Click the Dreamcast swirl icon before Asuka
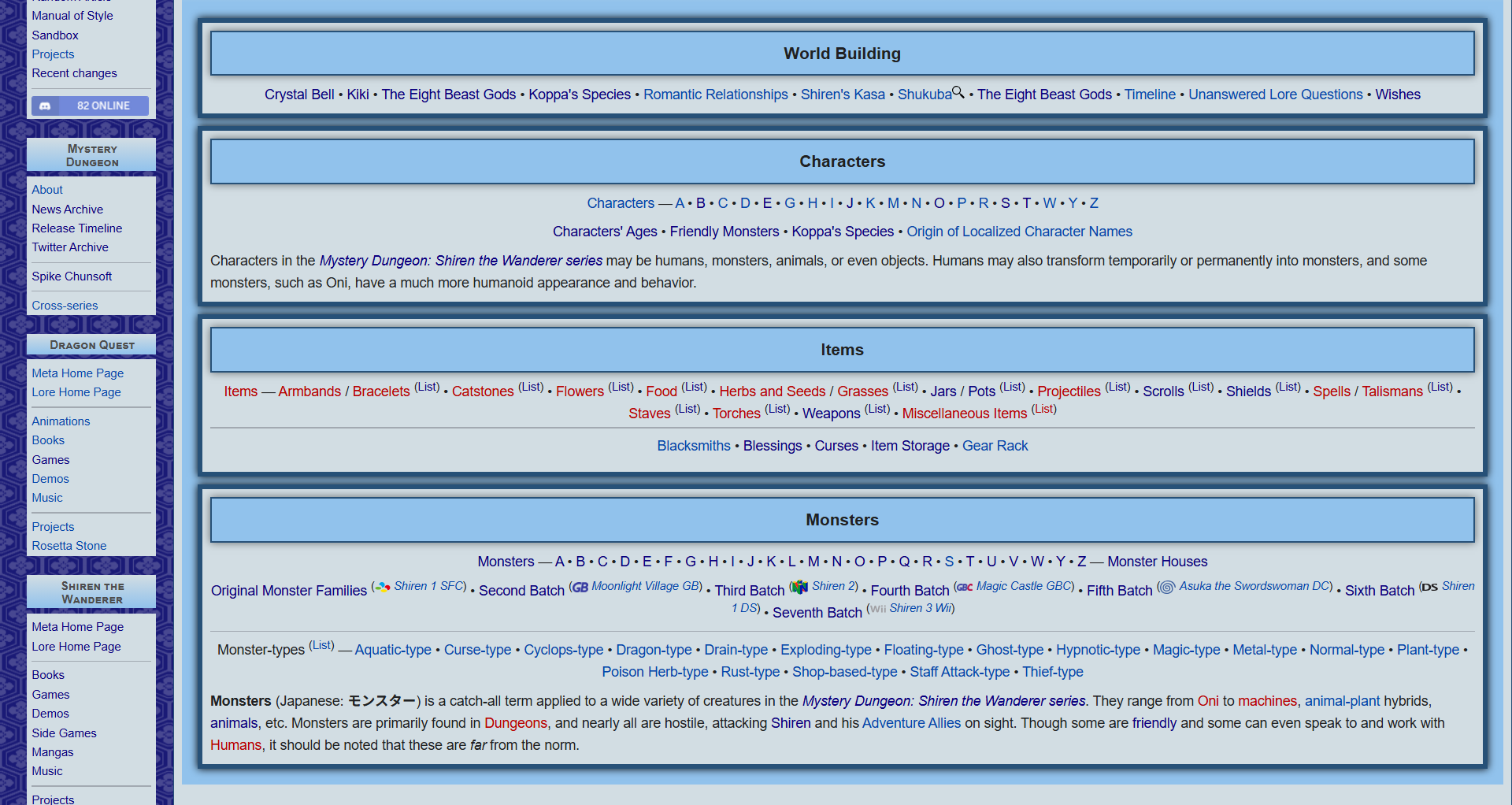This screenshot has height=805, width=1512. click(x=1167, y=587)
